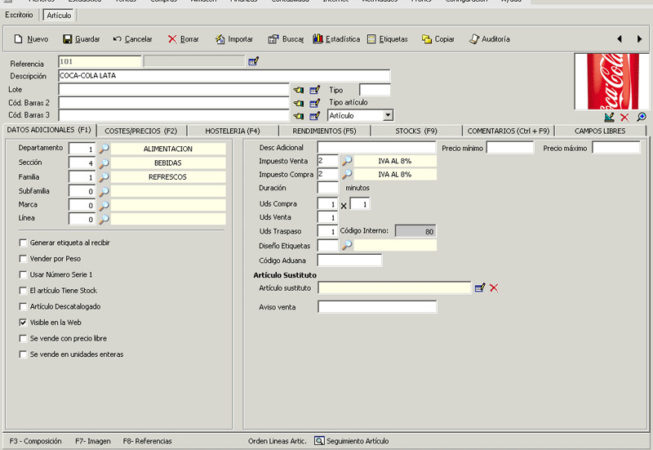Image resolution: width=653 pixels, height=450 pixels.
Task: Go to previous record arrow
Action: [x=620, y=39]
